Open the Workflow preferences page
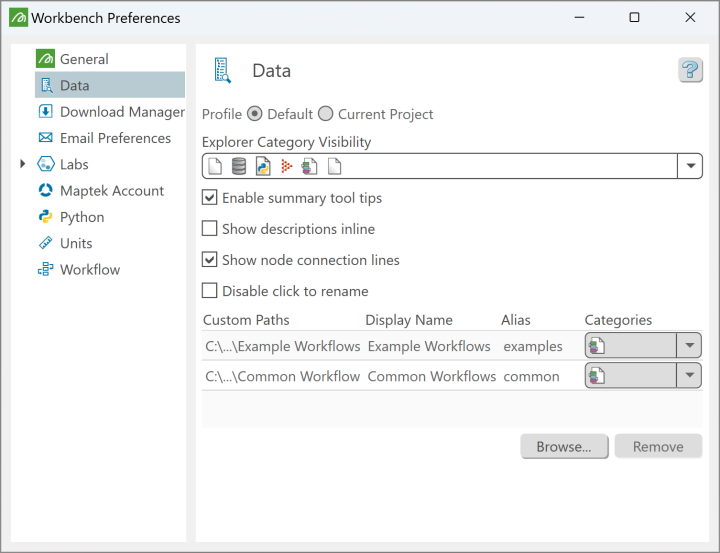The height and width of the screenshot is (553, 720). 89,270
